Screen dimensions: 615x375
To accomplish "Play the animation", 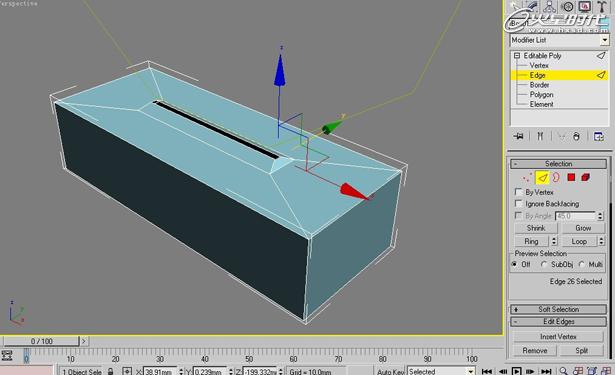I will pos(517,371).
